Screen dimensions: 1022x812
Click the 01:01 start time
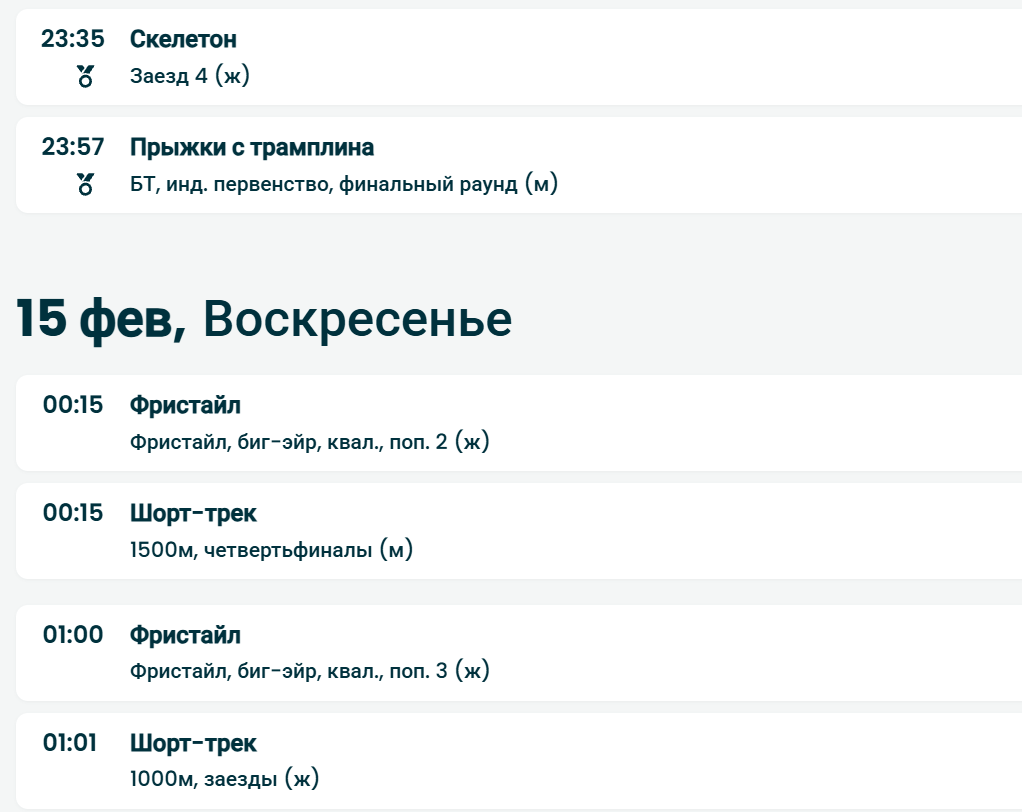(70, 744)
